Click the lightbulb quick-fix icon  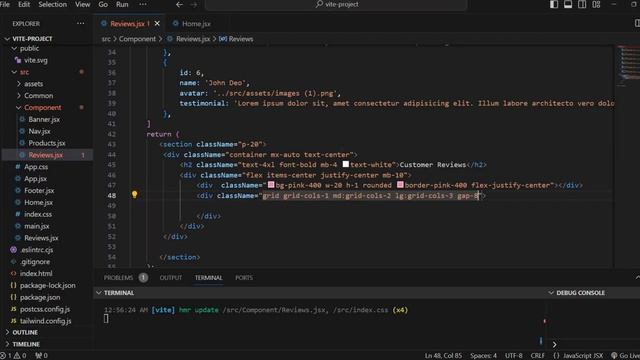(x=134, y=194)
